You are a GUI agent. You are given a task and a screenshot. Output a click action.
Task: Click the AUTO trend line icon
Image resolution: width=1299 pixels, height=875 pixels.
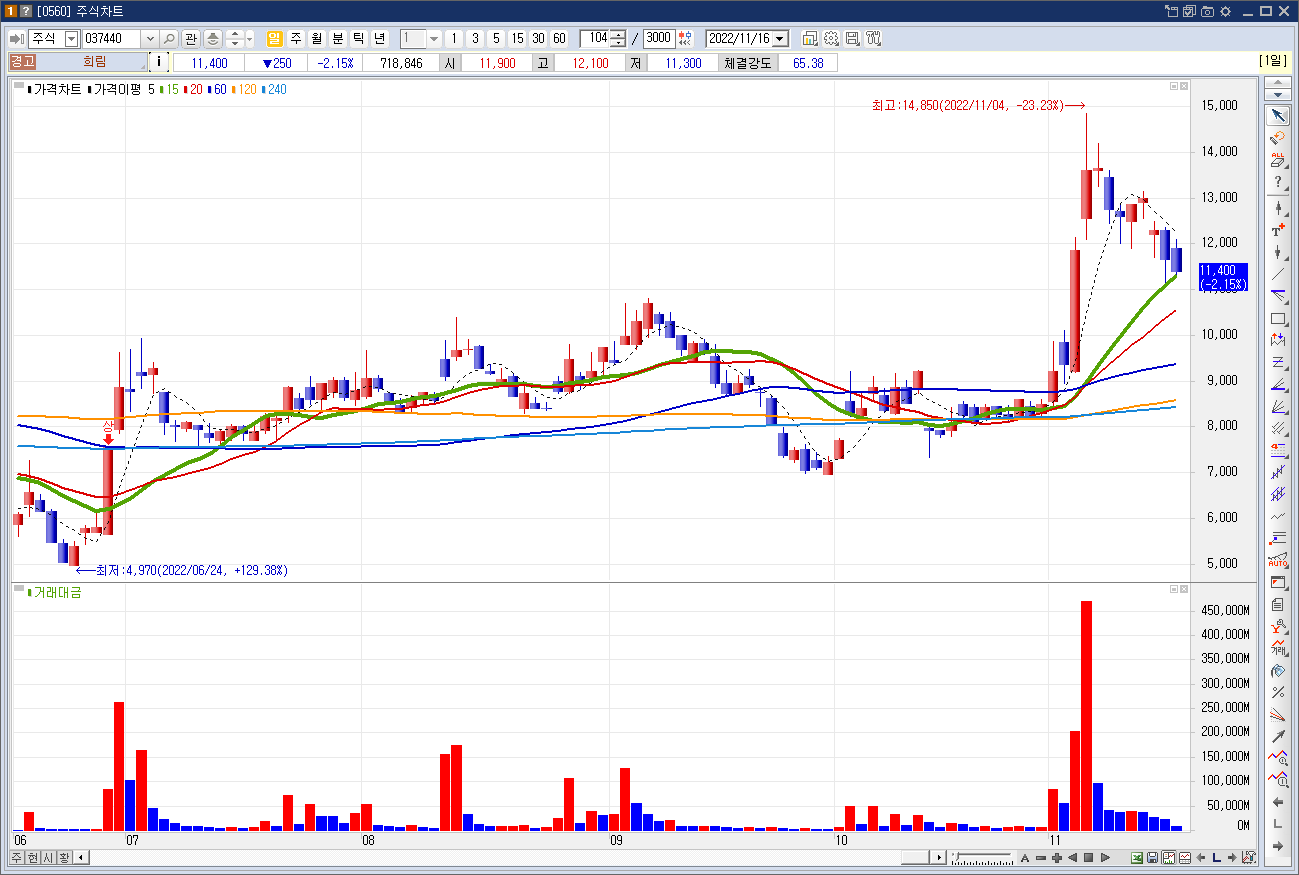(1278, 560)
